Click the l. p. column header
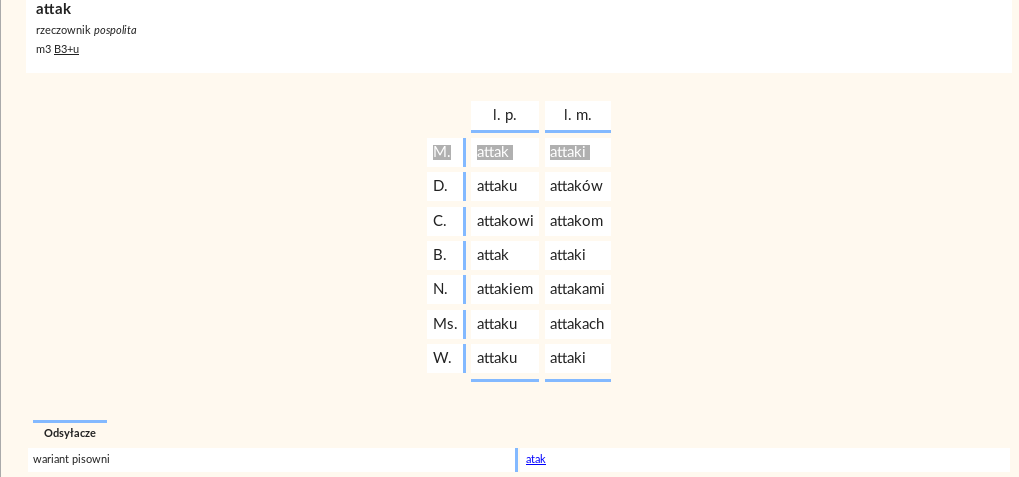The height and width of the screenshot is (477, 1019). (504, 115)
